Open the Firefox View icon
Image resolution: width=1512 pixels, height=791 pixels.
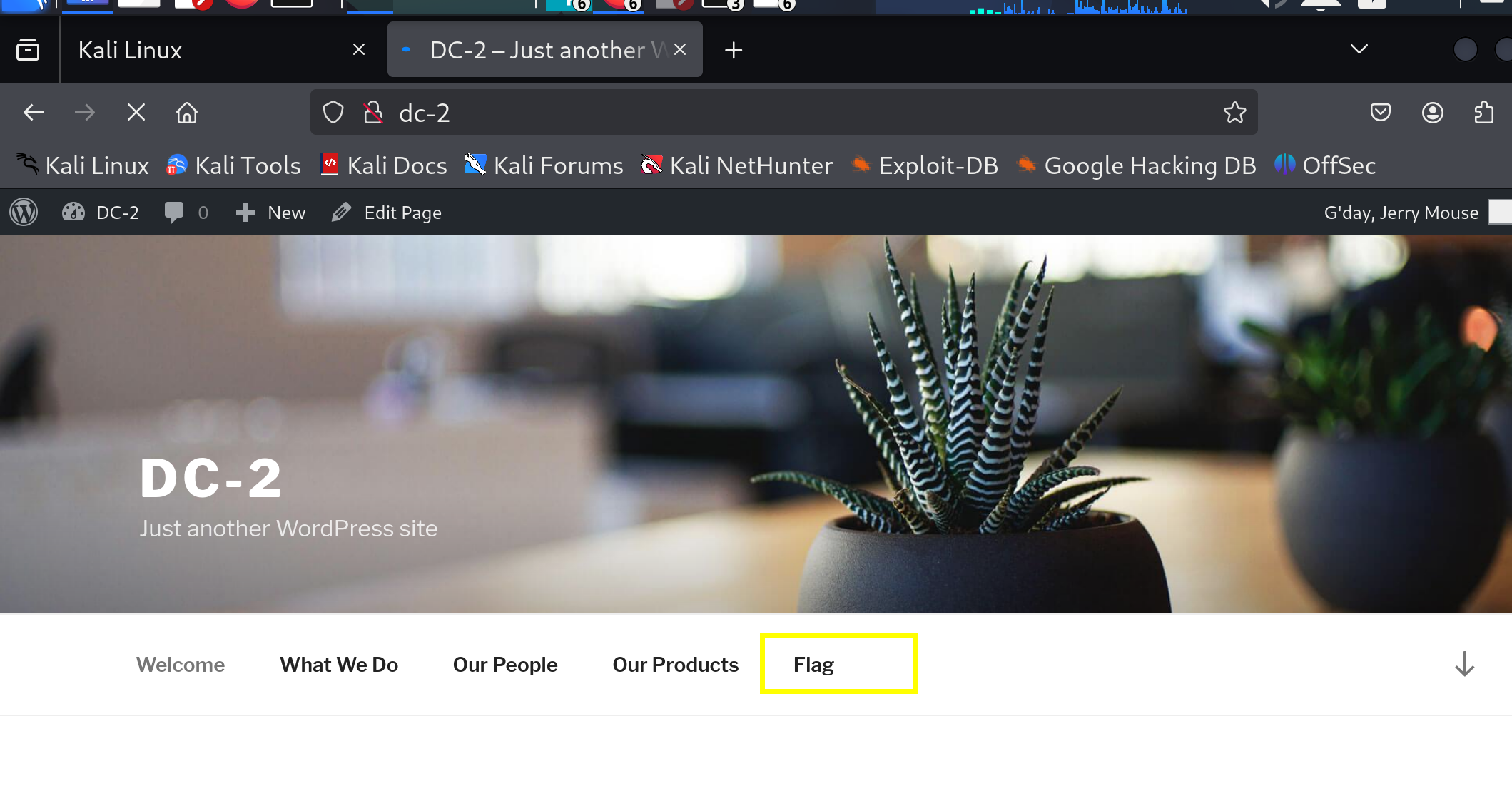click(28, 50)
